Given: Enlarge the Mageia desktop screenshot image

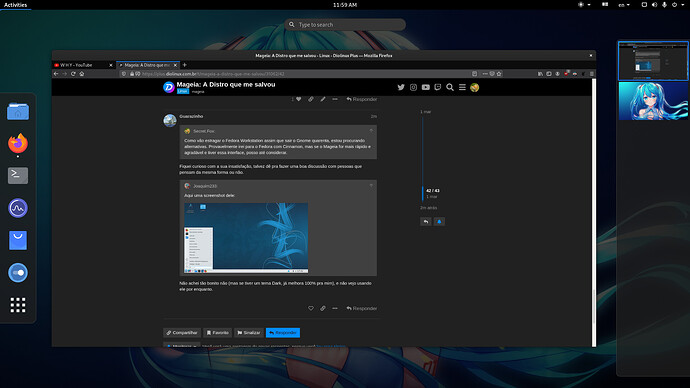Looking at the screenshot, I should click(x=246, y=238).
